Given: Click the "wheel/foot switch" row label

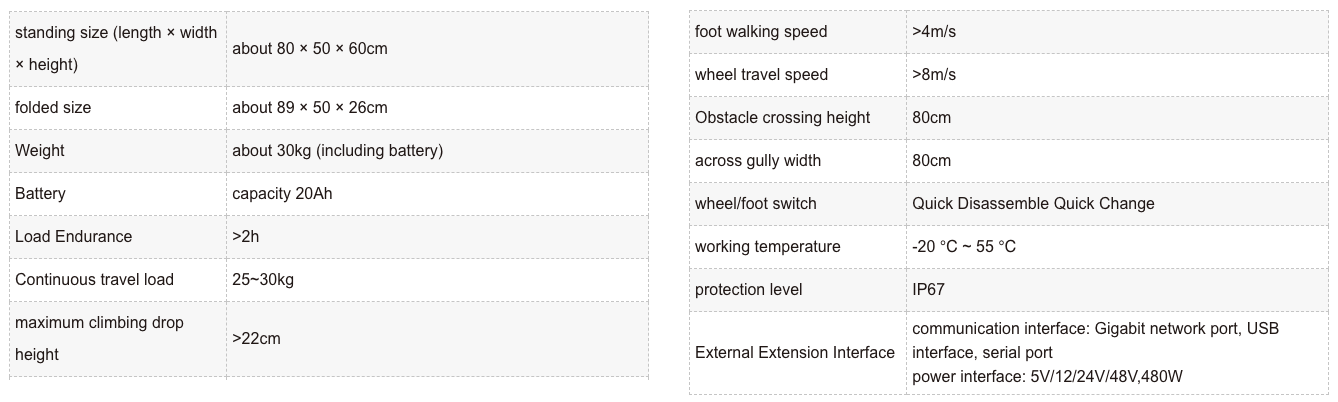Looking at the screenshot, I should [x=755, y=203].
